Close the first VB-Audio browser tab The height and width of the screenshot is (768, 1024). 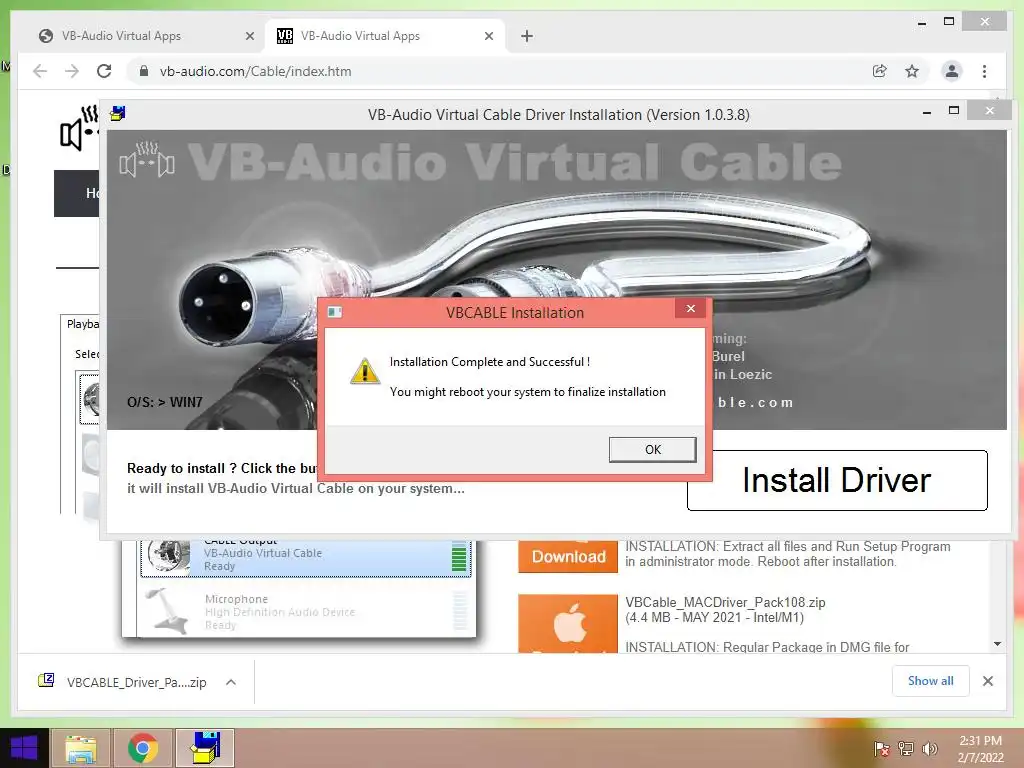click(249, 36)
